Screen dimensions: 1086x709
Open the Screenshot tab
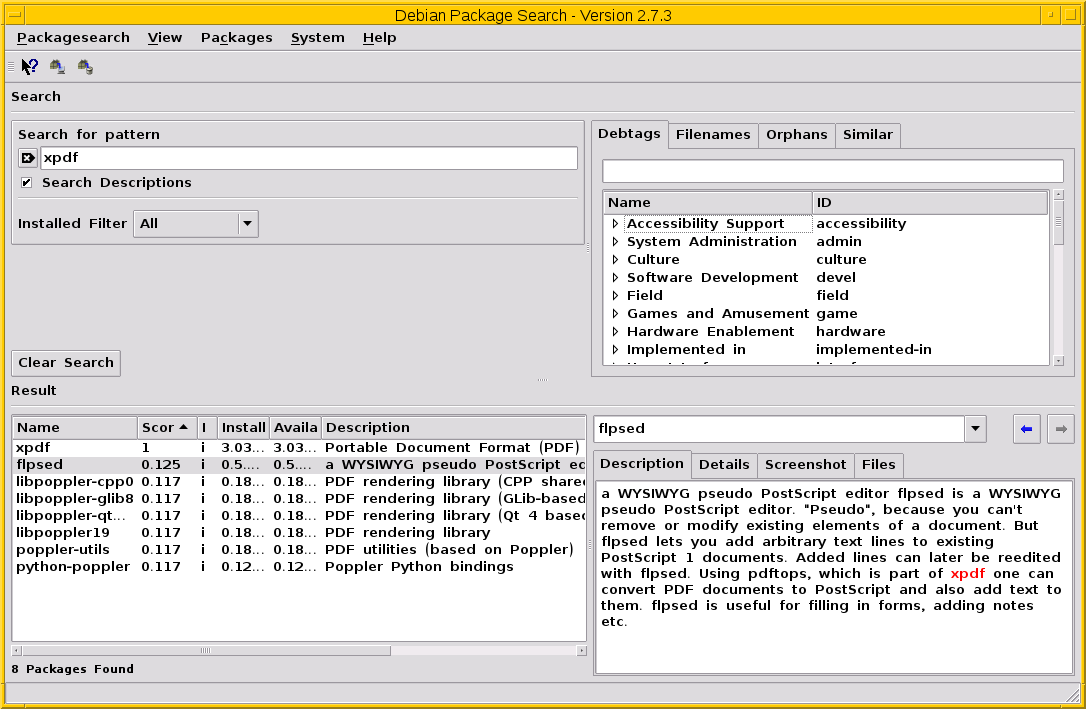coord(805,465)
